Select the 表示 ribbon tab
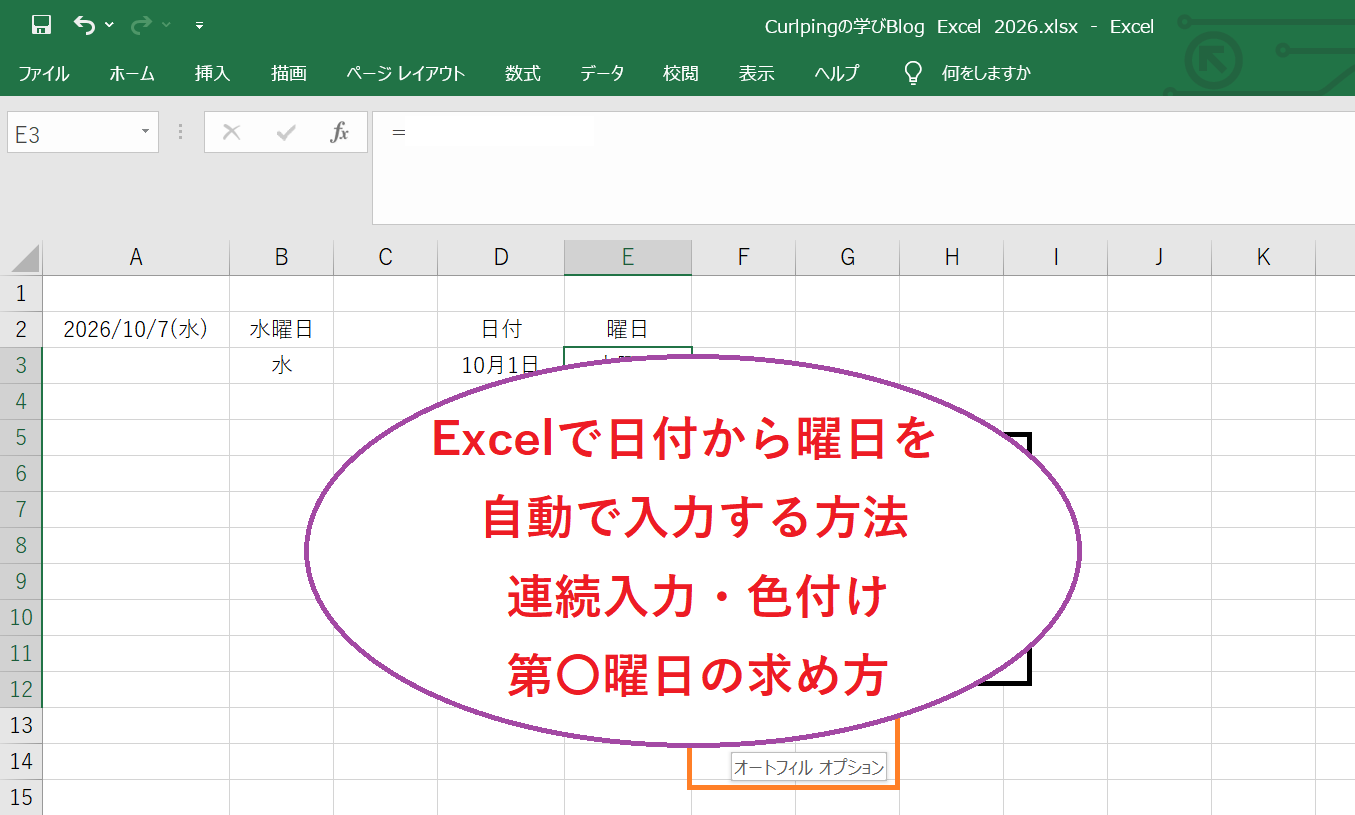Screen dimensions: 1355x815 [757, 73]
